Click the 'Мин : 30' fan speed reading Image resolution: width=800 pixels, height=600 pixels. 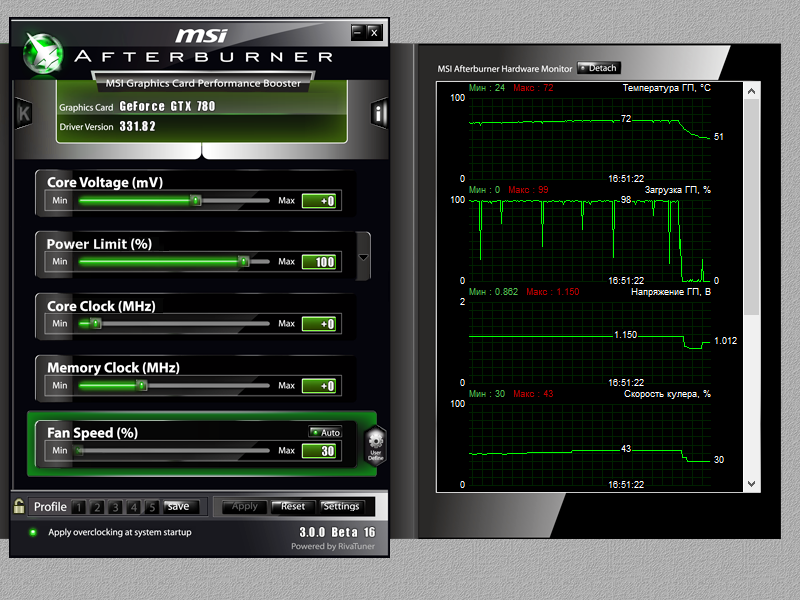(x=487, y=394)
